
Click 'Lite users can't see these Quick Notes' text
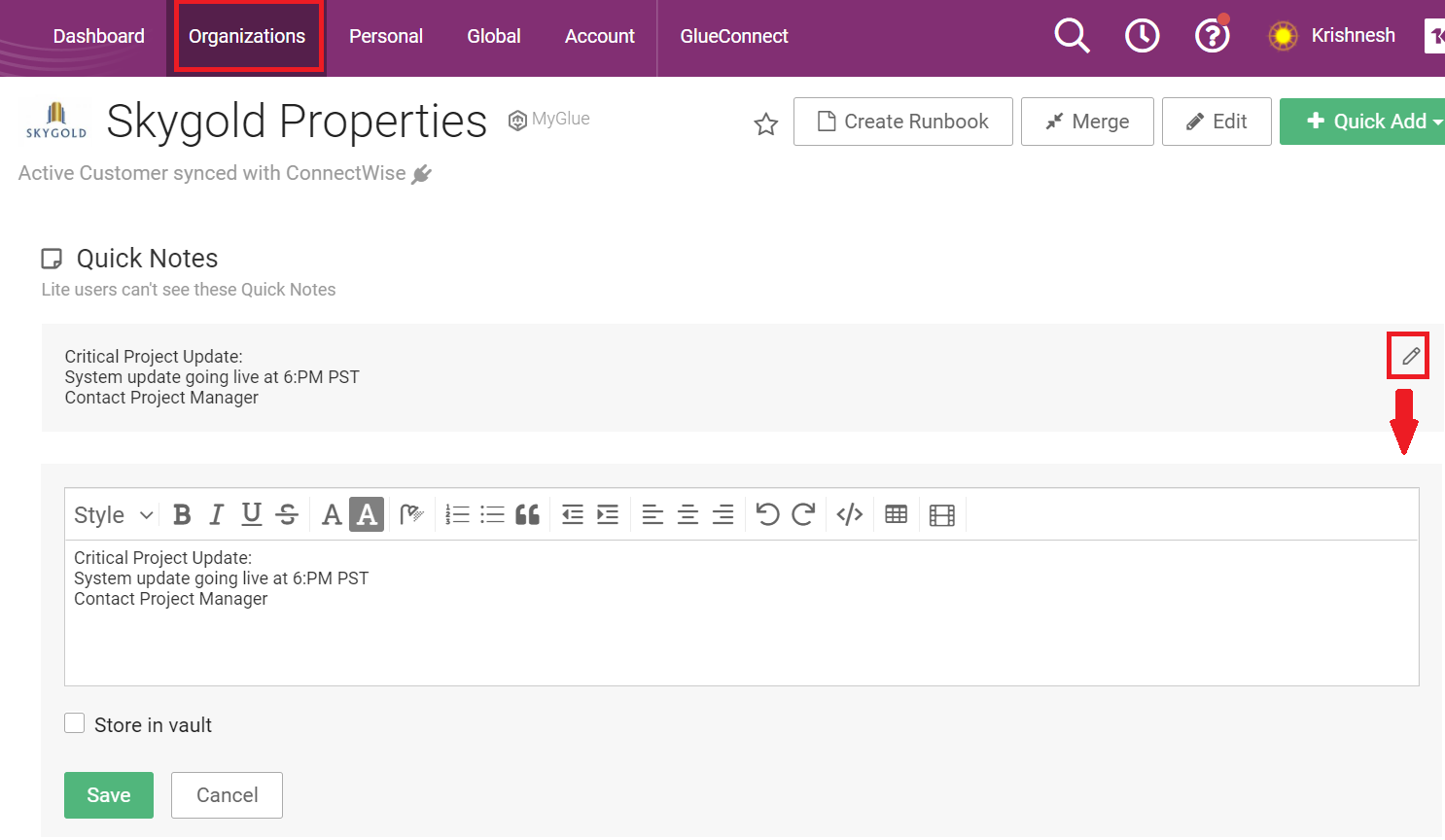tap(189, 290)
